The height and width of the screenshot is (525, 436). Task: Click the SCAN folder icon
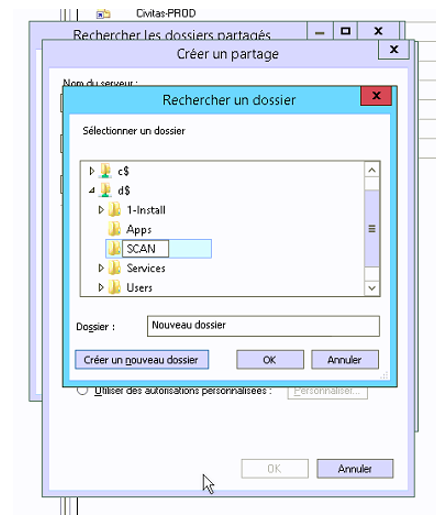coord(115,249)
